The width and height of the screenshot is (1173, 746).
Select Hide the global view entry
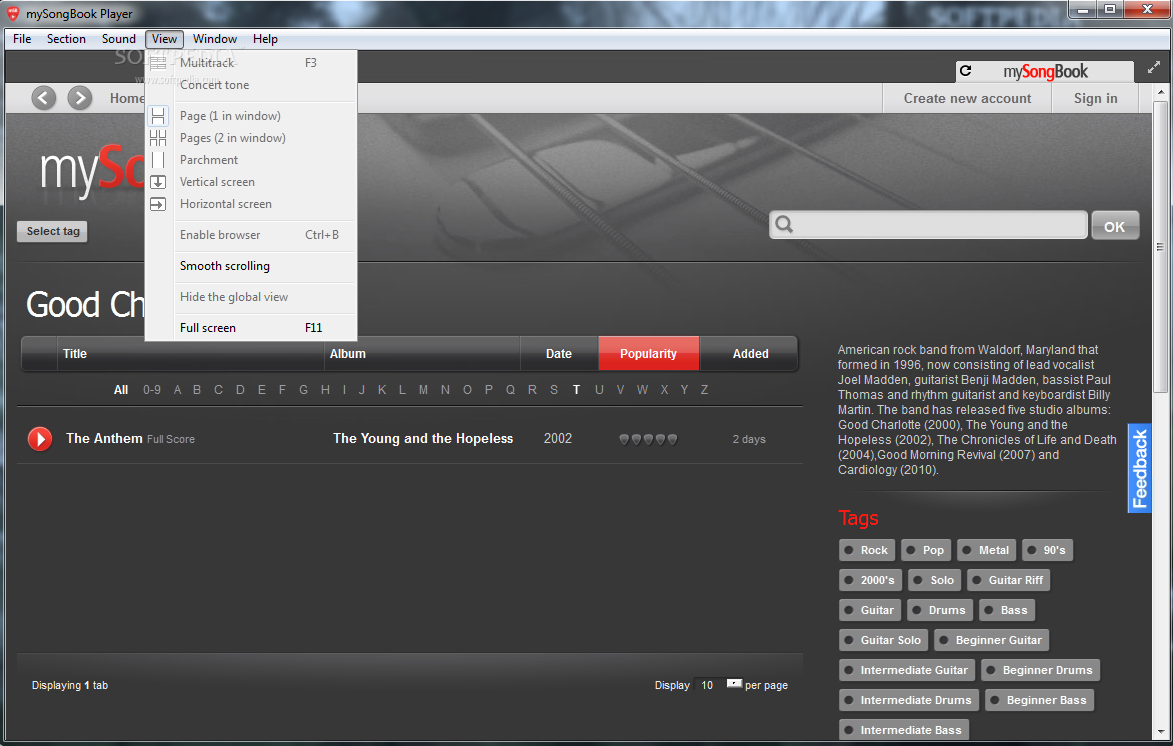251,297
